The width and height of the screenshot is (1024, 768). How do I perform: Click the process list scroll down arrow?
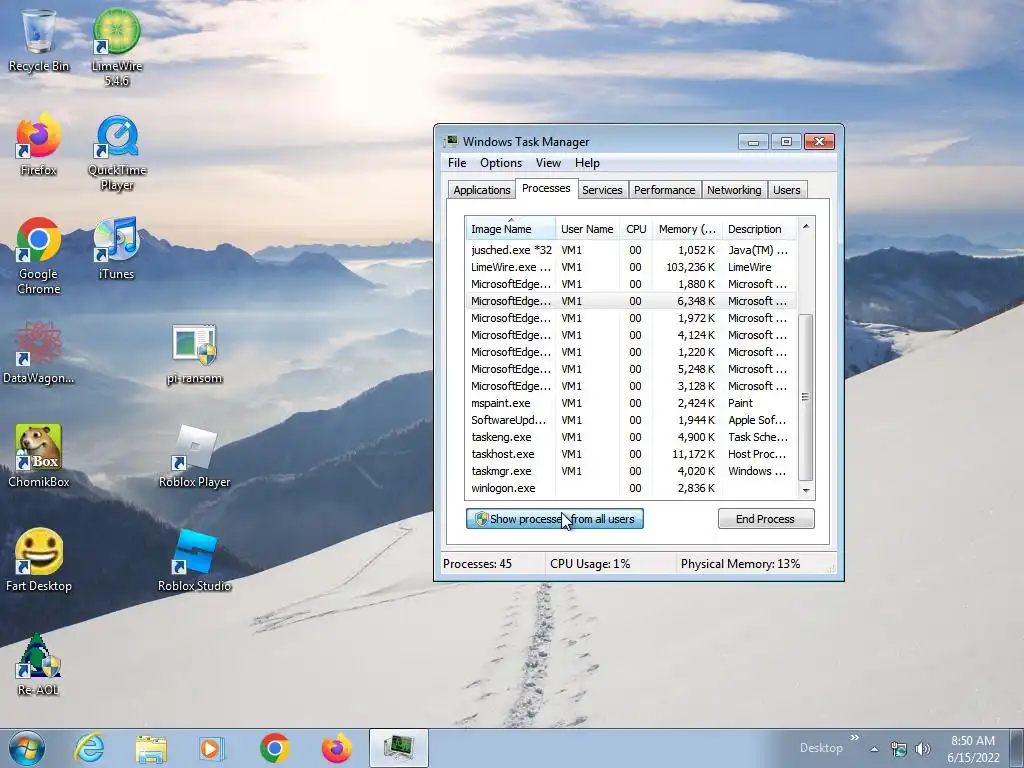point(806,490)
